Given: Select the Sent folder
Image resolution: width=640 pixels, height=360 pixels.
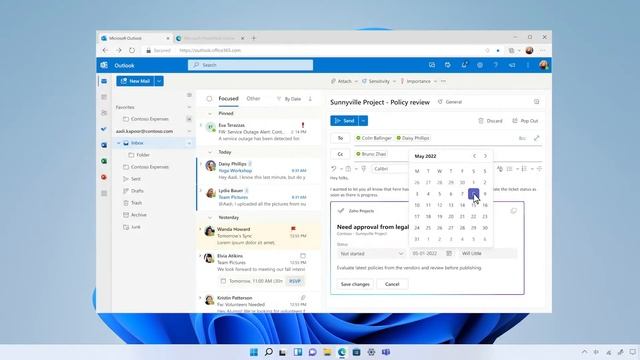Looking at the screenshot, I should click(136, 179).
